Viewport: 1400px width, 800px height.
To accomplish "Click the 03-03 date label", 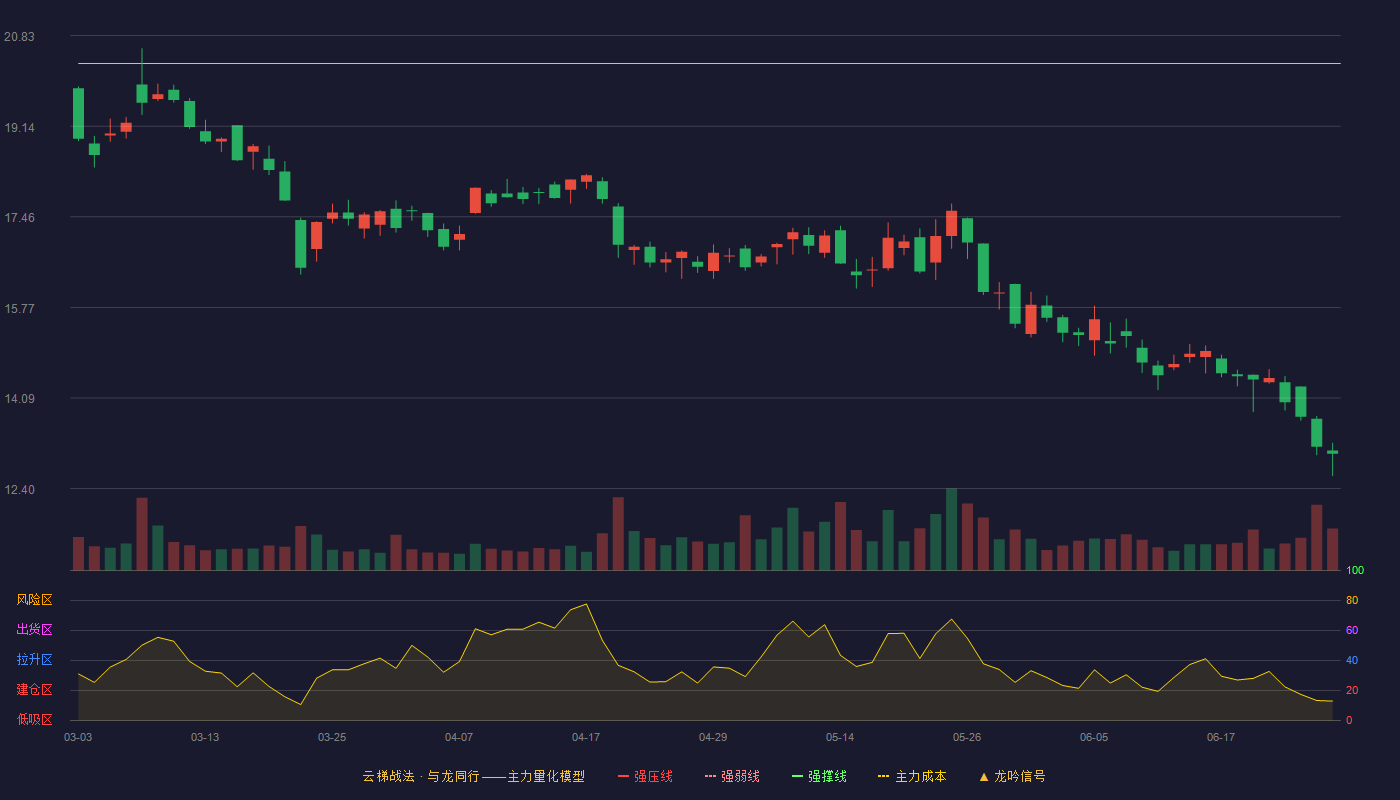I will click(x=78, y=737).
